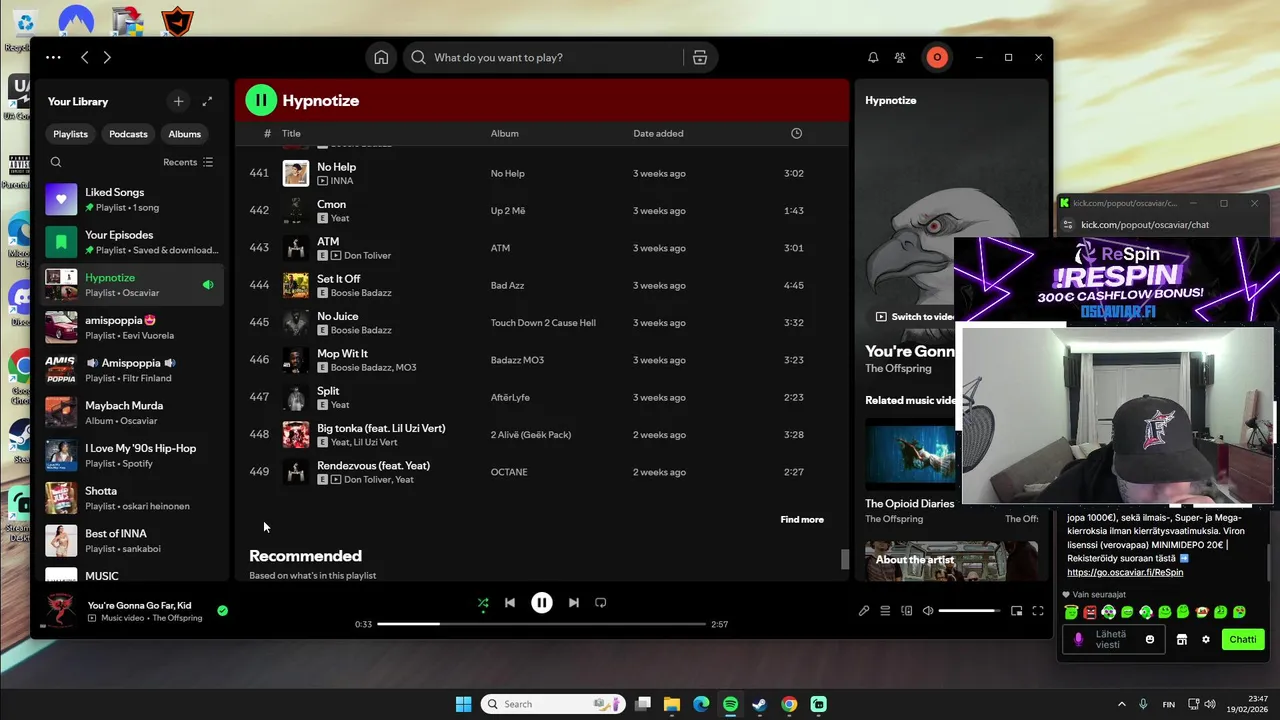Image resolution: width=1280 pixels, height=720 pixels.
Task: Seek within the song progress bar
Action: click(x=541, y=624)
